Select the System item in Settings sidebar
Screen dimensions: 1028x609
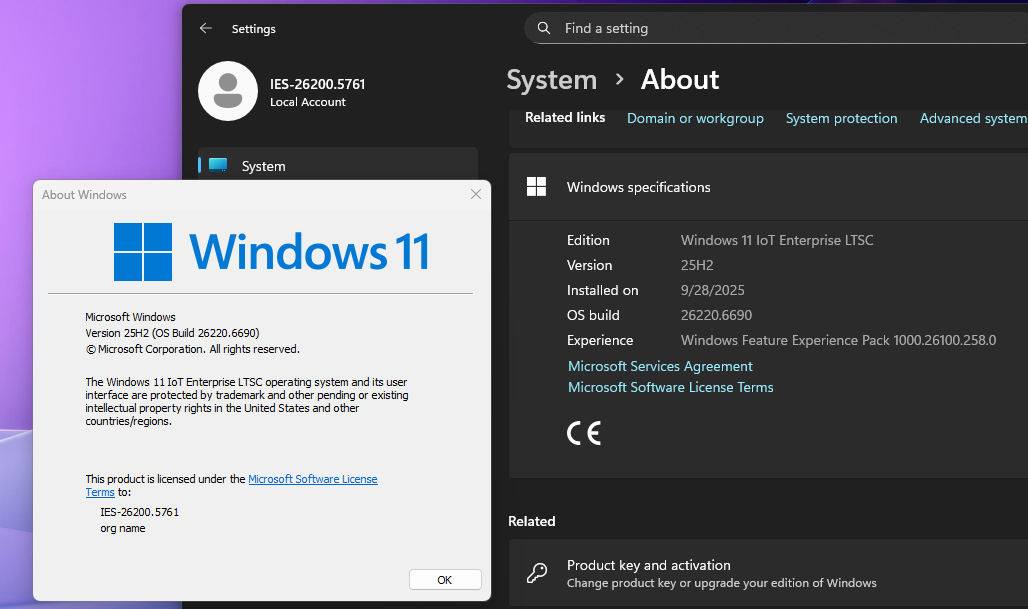(x=338, y=166)
